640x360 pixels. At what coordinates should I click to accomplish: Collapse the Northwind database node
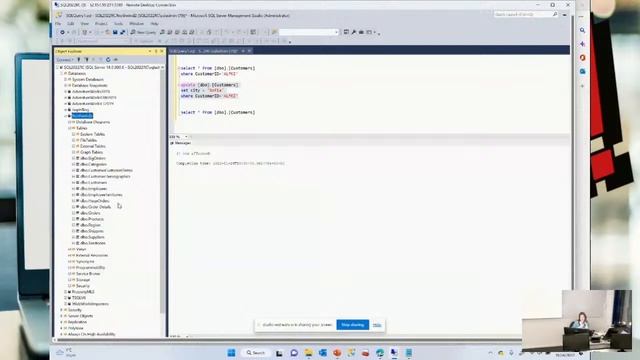[x=65, y=116]
